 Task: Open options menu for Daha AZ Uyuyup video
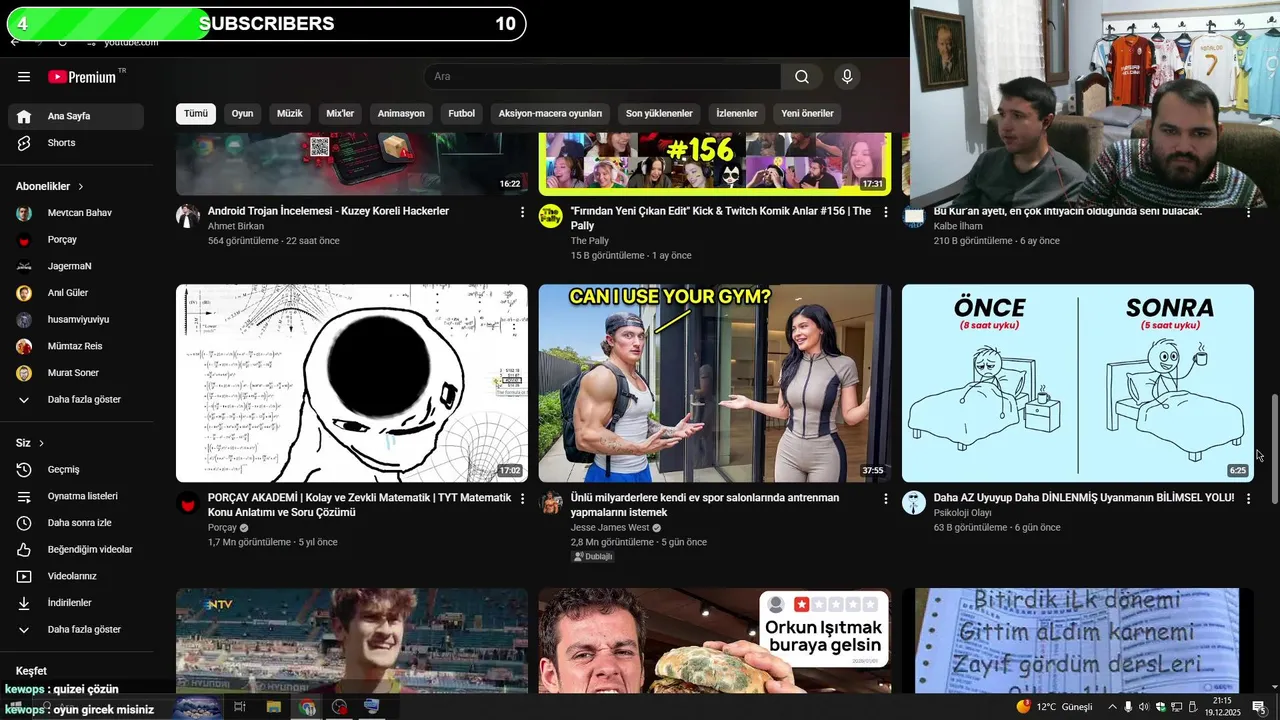[1248, 498]
